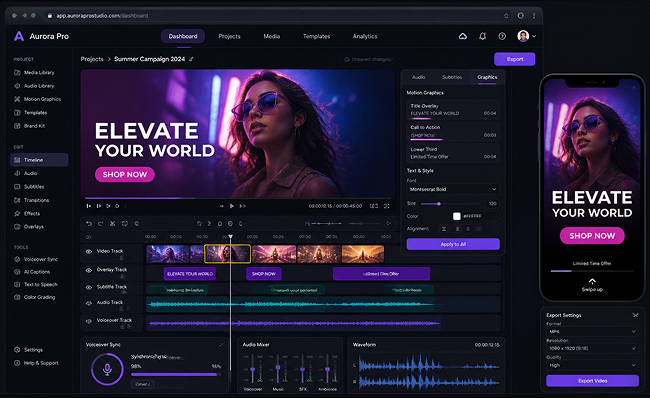Switch to the Audio panel tab
Viewport: 650px width, 398px height.
point(419,77)
